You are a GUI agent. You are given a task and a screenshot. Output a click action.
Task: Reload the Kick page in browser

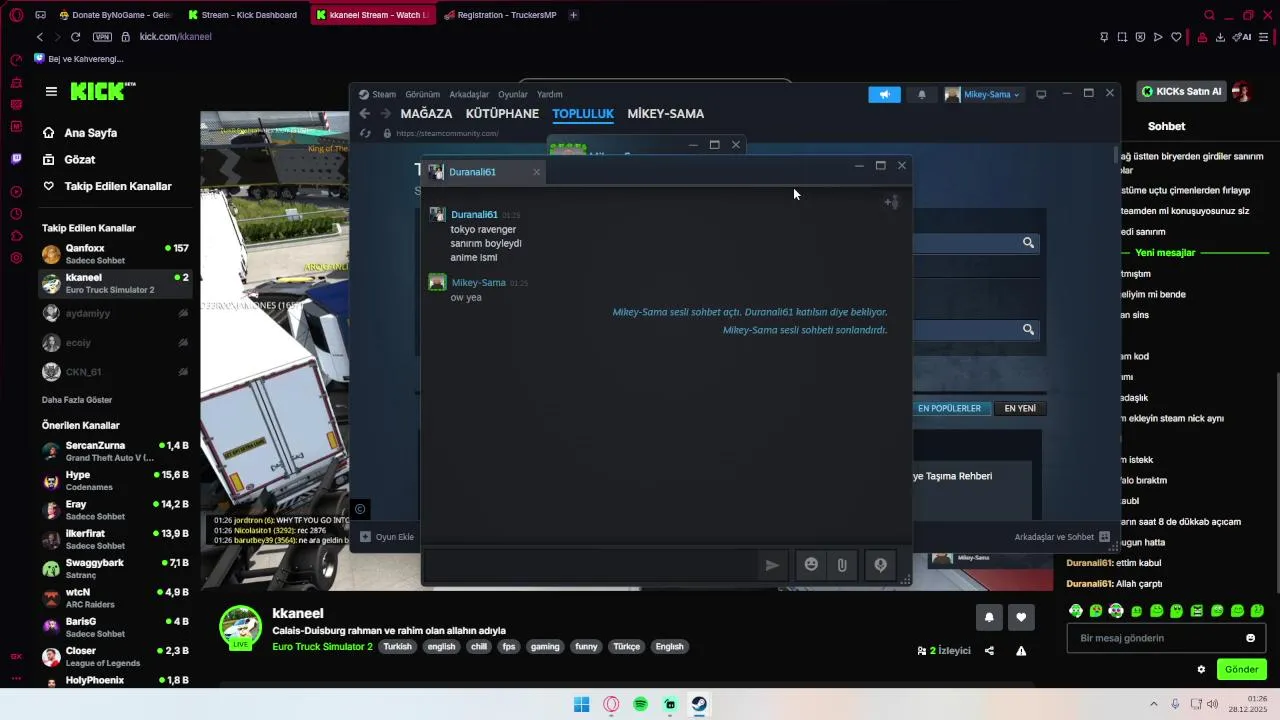[x=75, y=37]
